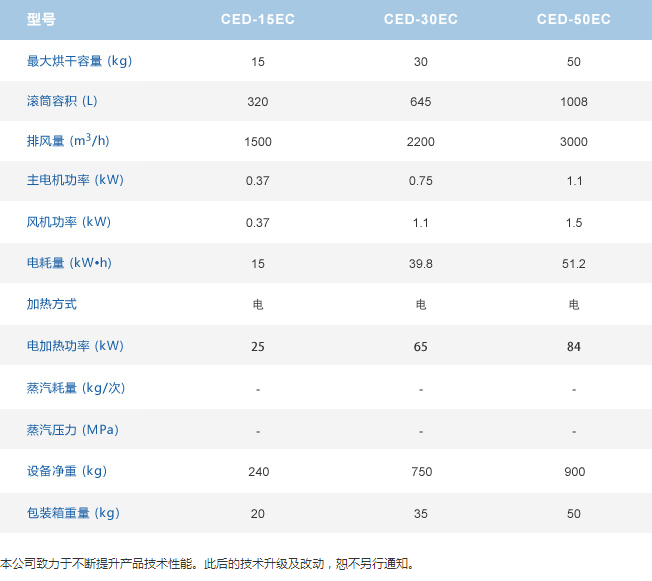Select the 最大烘干容量 (kg) row label
This screenshot has width=652, height=581.
click(79, 61)
